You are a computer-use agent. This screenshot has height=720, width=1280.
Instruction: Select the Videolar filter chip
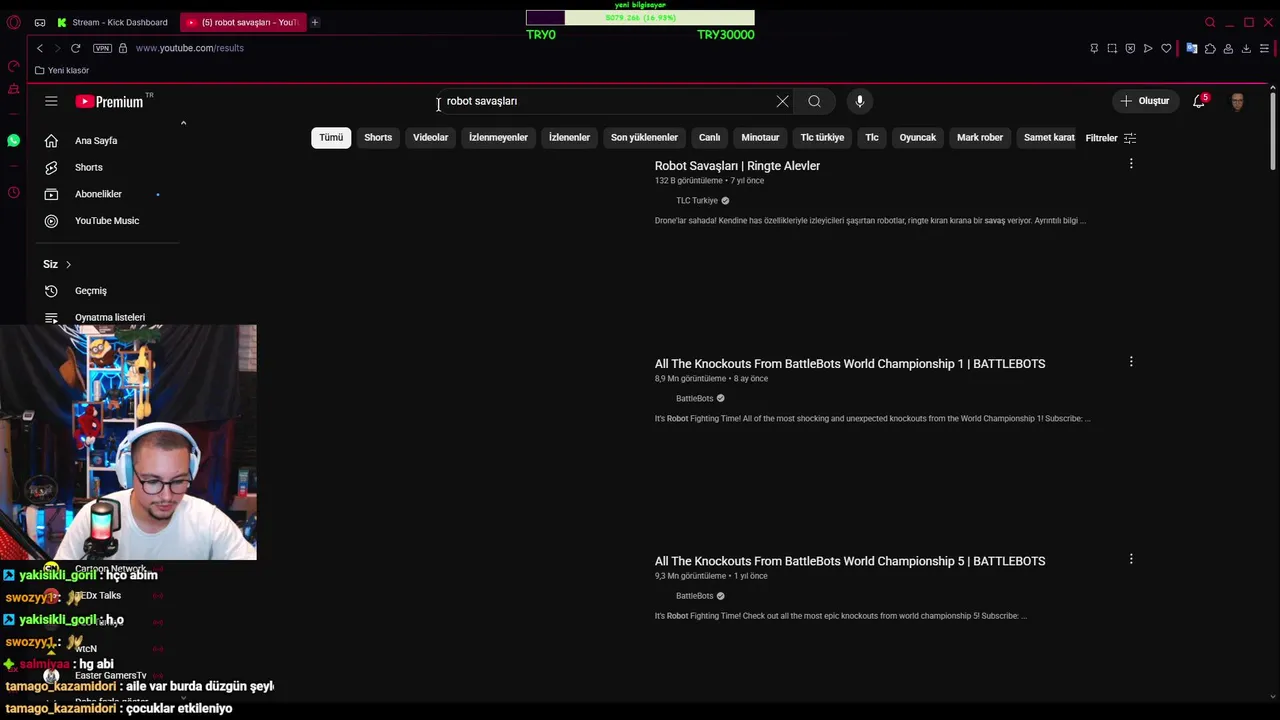click(x=431, y=137)
